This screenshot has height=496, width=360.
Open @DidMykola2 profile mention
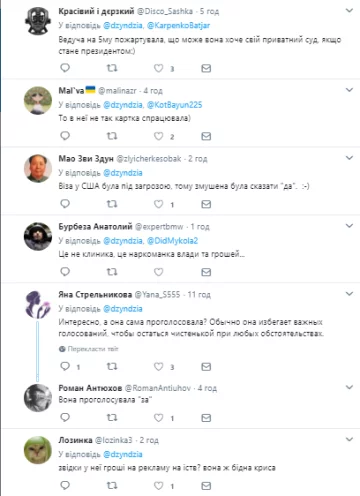click(172, 241)
